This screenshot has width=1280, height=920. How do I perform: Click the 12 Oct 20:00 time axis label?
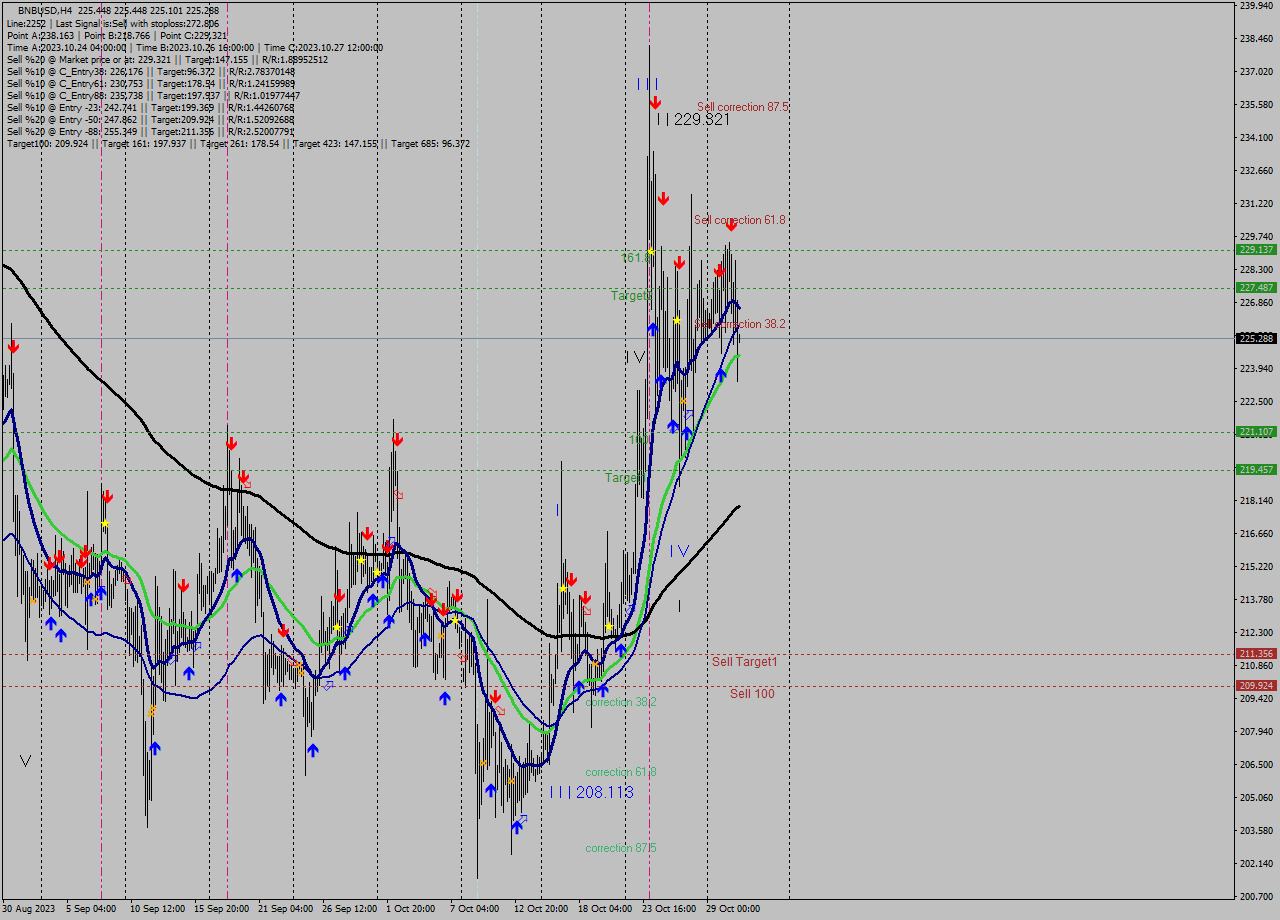pos(541,909)
